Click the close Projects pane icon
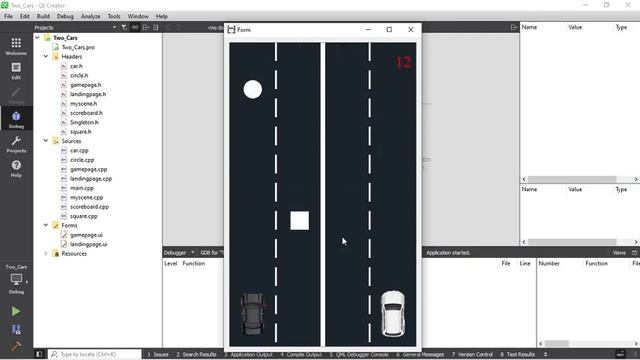The height and width of the screenshot is (360, 640). coord(156,27)
